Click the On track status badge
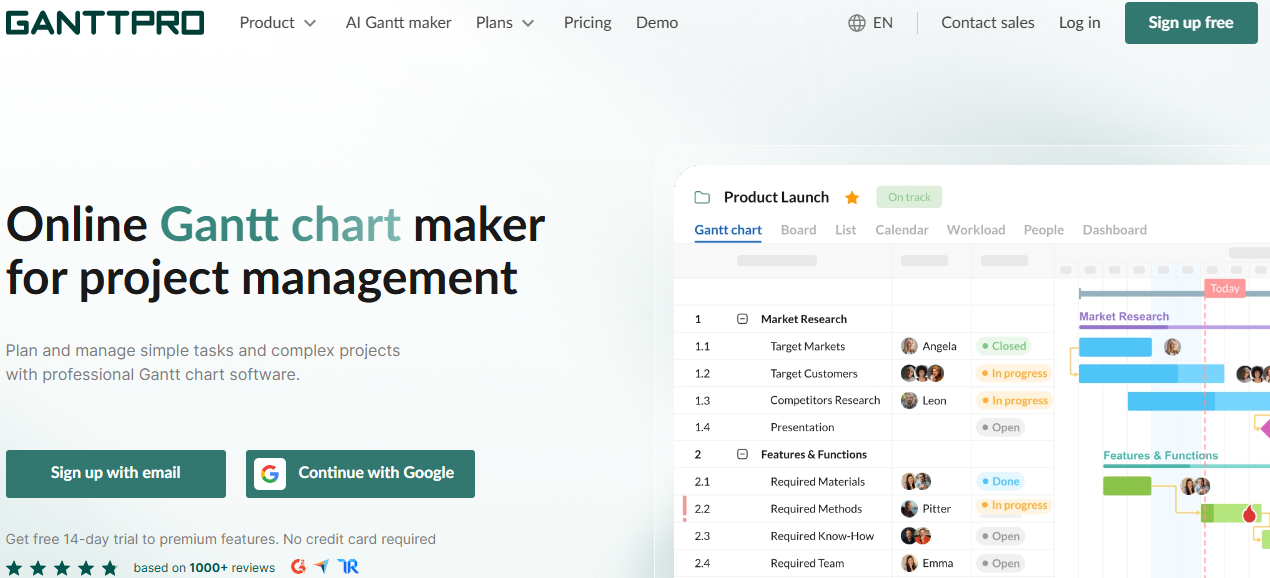Image resolution: width=1270 pixels, height=578 pixels. [909, 197]
